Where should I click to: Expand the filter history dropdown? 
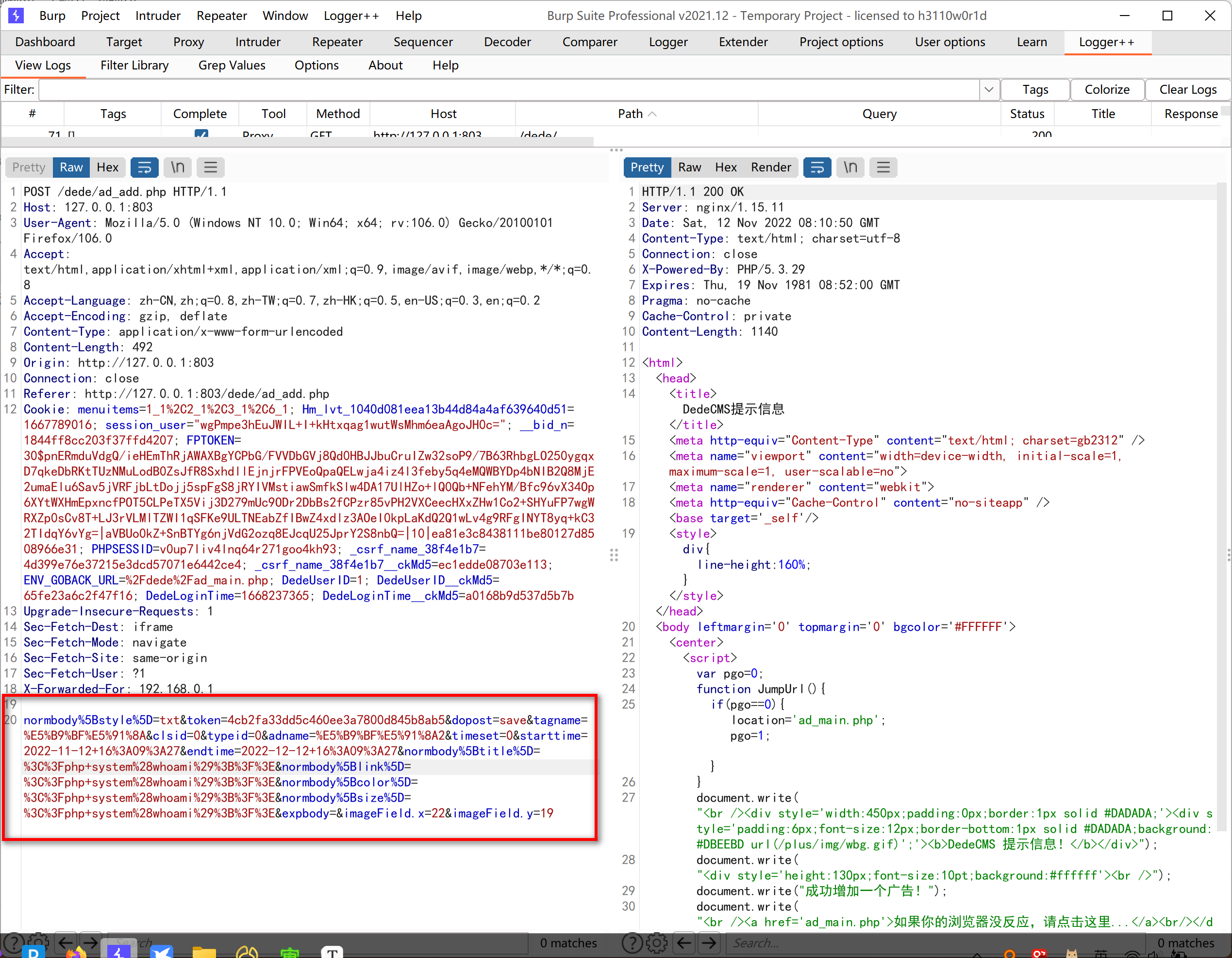[988, 90]
